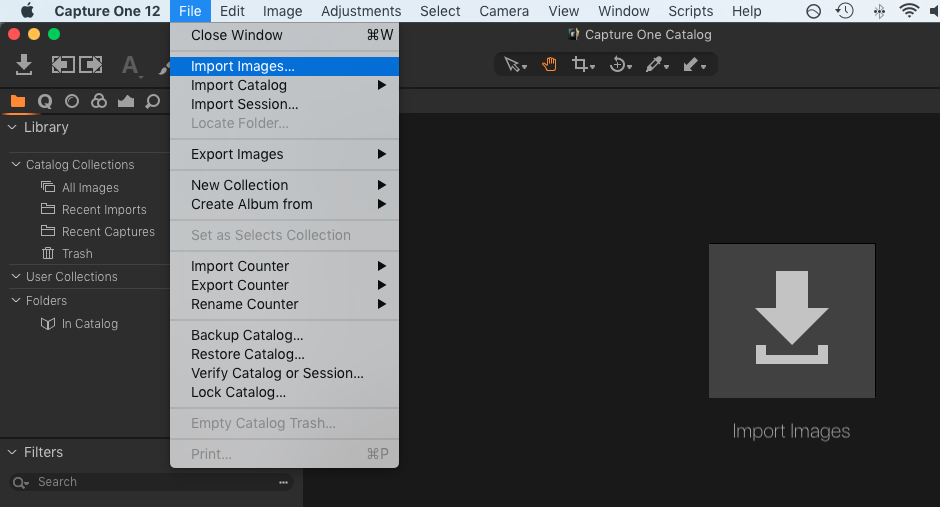Select the Rotation tool
This screenshot has height=507, width=940.
click(x=618, y=65)
